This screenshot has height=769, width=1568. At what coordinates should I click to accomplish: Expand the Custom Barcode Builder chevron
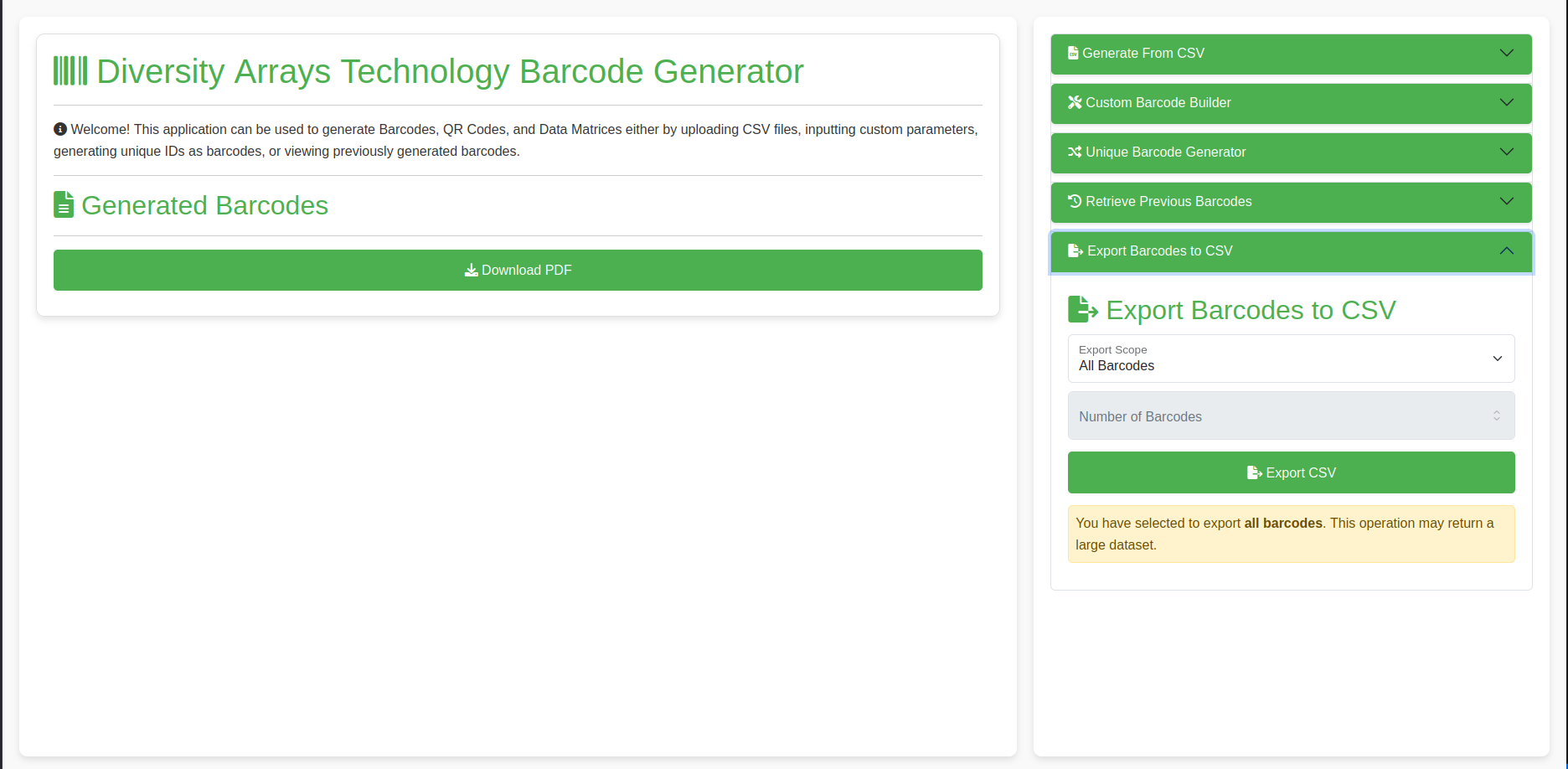coord(1506,102)
